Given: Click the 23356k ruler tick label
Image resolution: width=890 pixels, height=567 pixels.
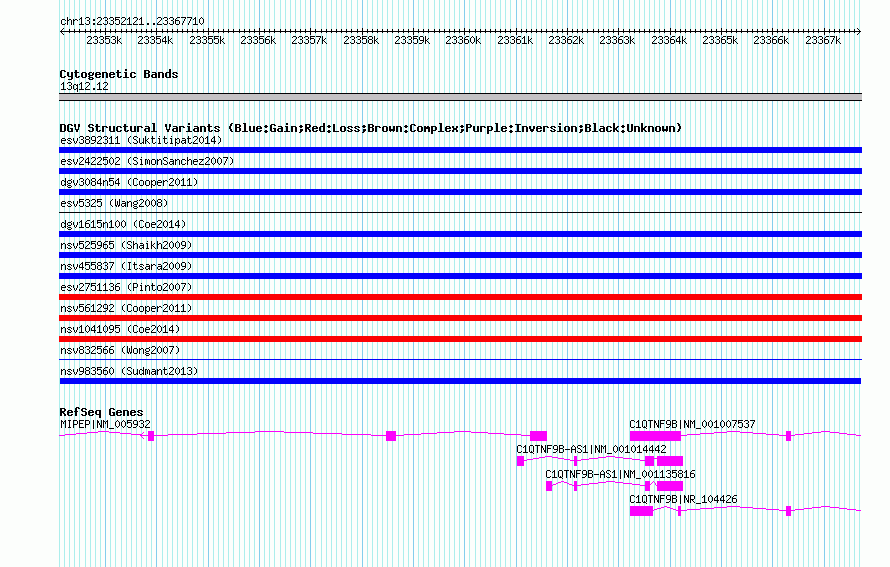Looking at the screenshot, I should click(258, 40).
